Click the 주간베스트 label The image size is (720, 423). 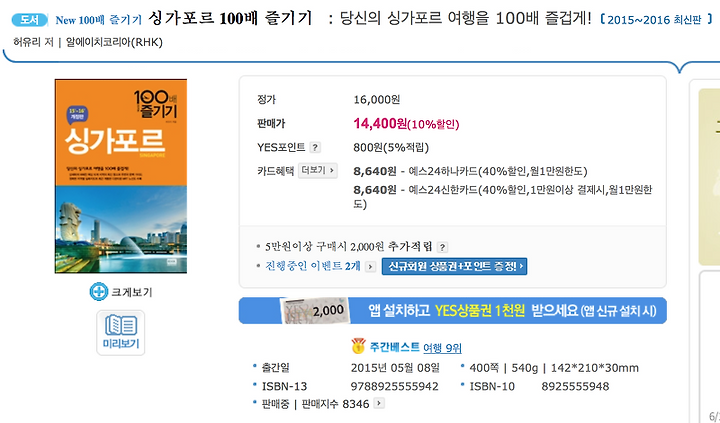coord(394,347)
